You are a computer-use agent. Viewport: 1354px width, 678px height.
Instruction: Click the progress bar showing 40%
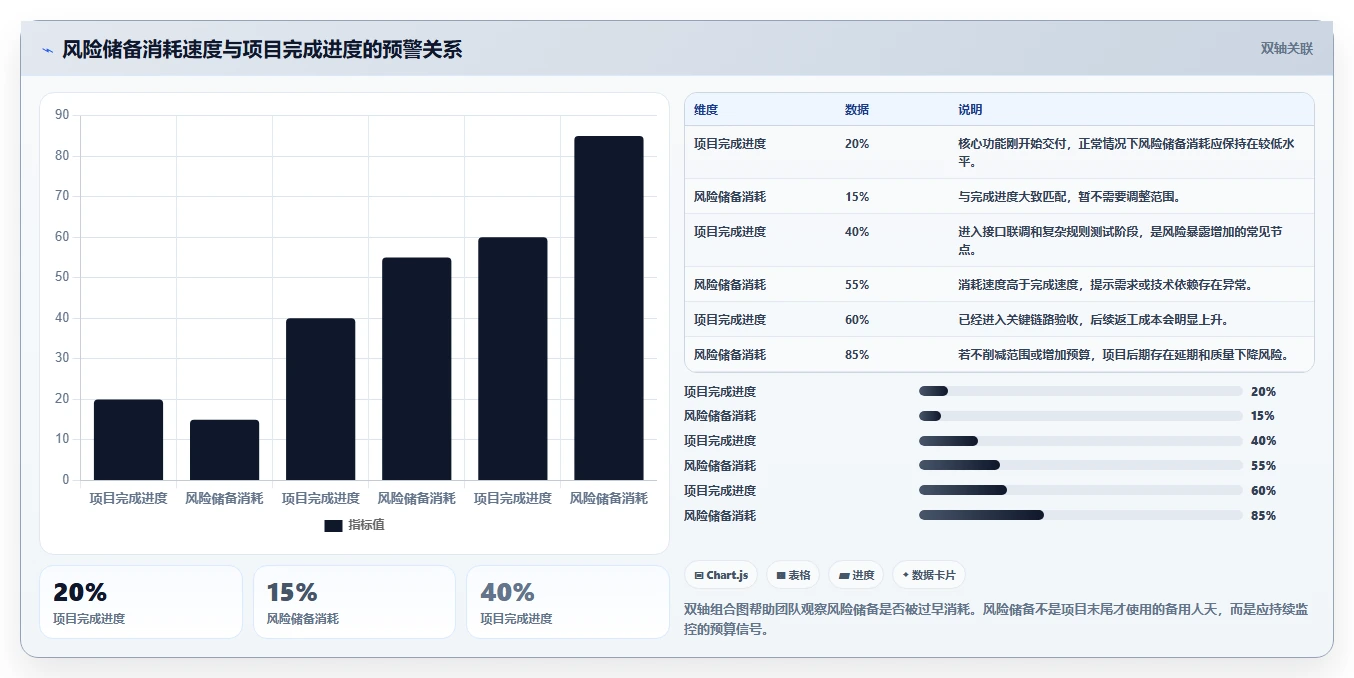click(x=1080, y=441)
